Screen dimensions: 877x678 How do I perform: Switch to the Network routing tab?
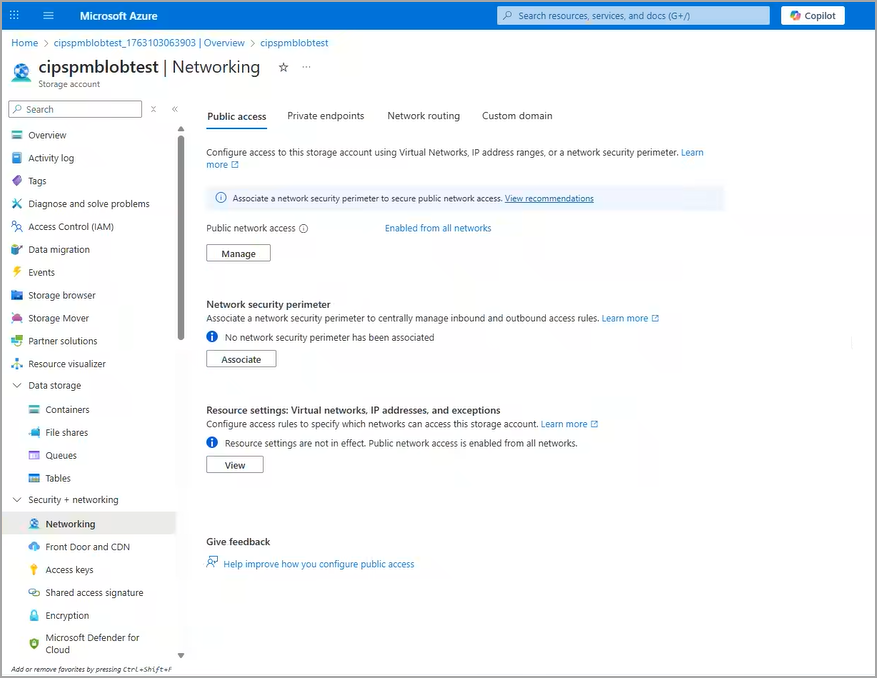pyautogui.click(x=423, y=116)
